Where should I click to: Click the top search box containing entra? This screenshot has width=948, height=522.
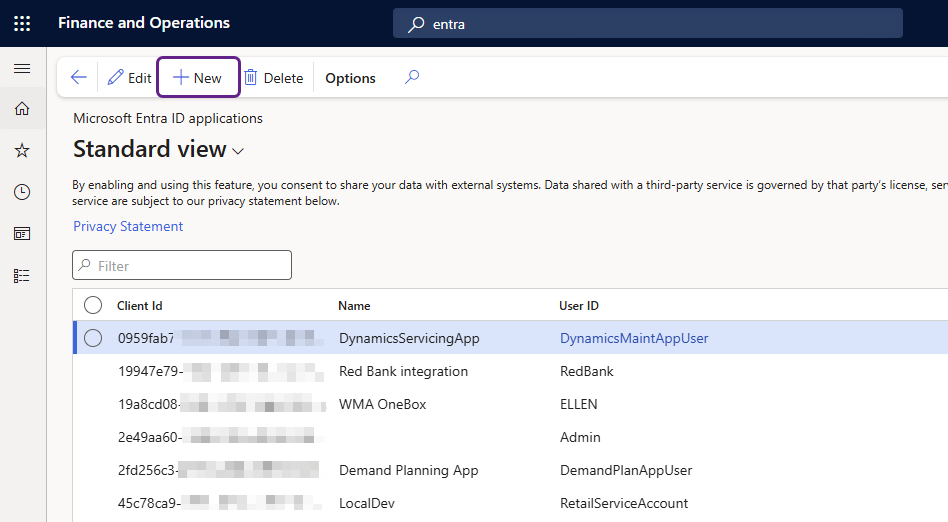click(648, 23)
